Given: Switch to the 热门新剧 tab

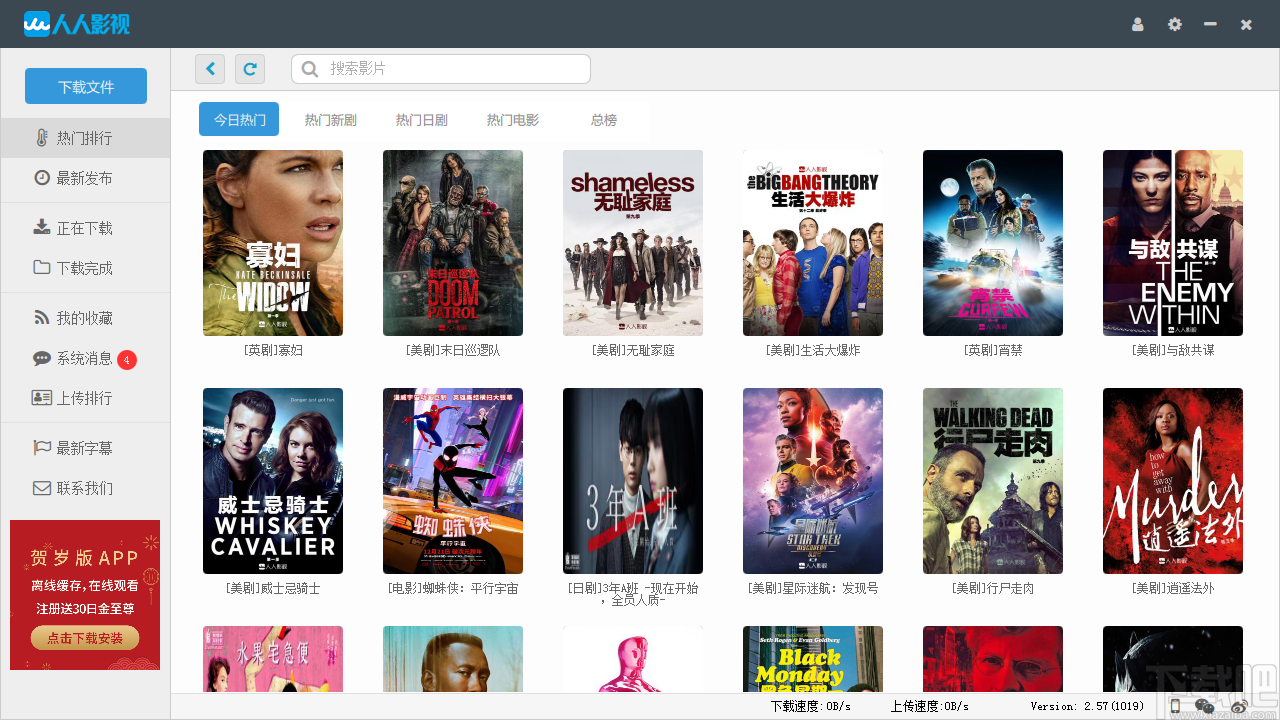Looking at the screenshot, I should click(330, 120).
